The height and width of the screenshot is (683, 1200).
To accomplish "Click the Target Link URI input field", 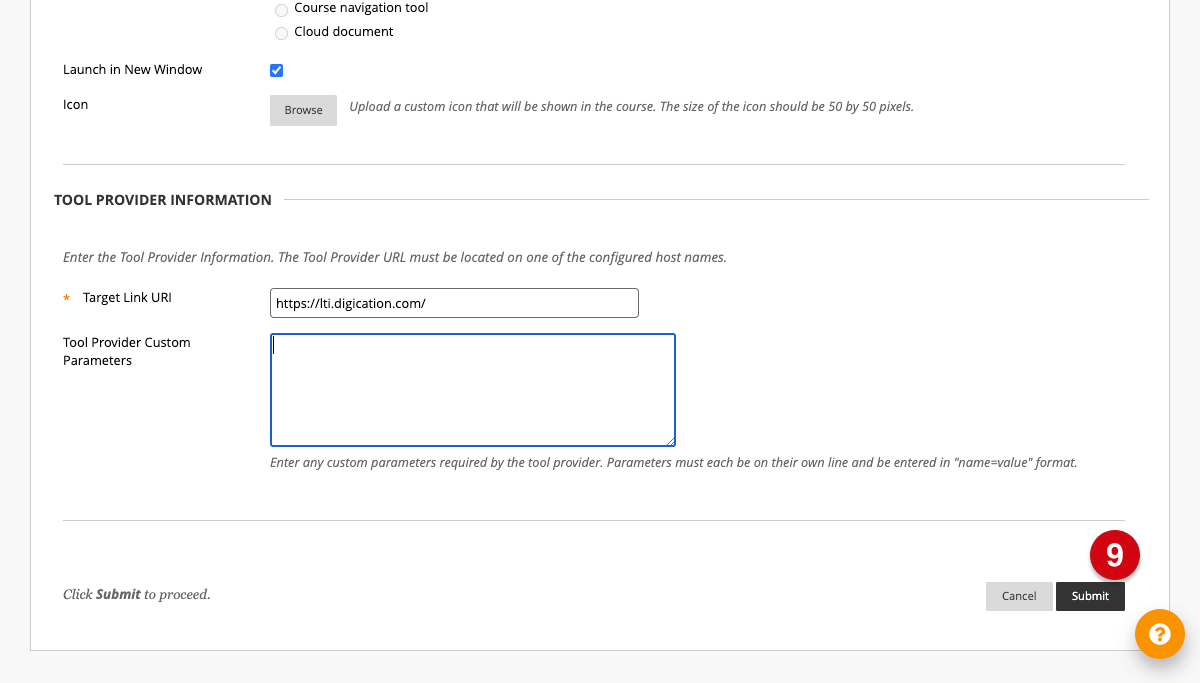I will [454, 303].
